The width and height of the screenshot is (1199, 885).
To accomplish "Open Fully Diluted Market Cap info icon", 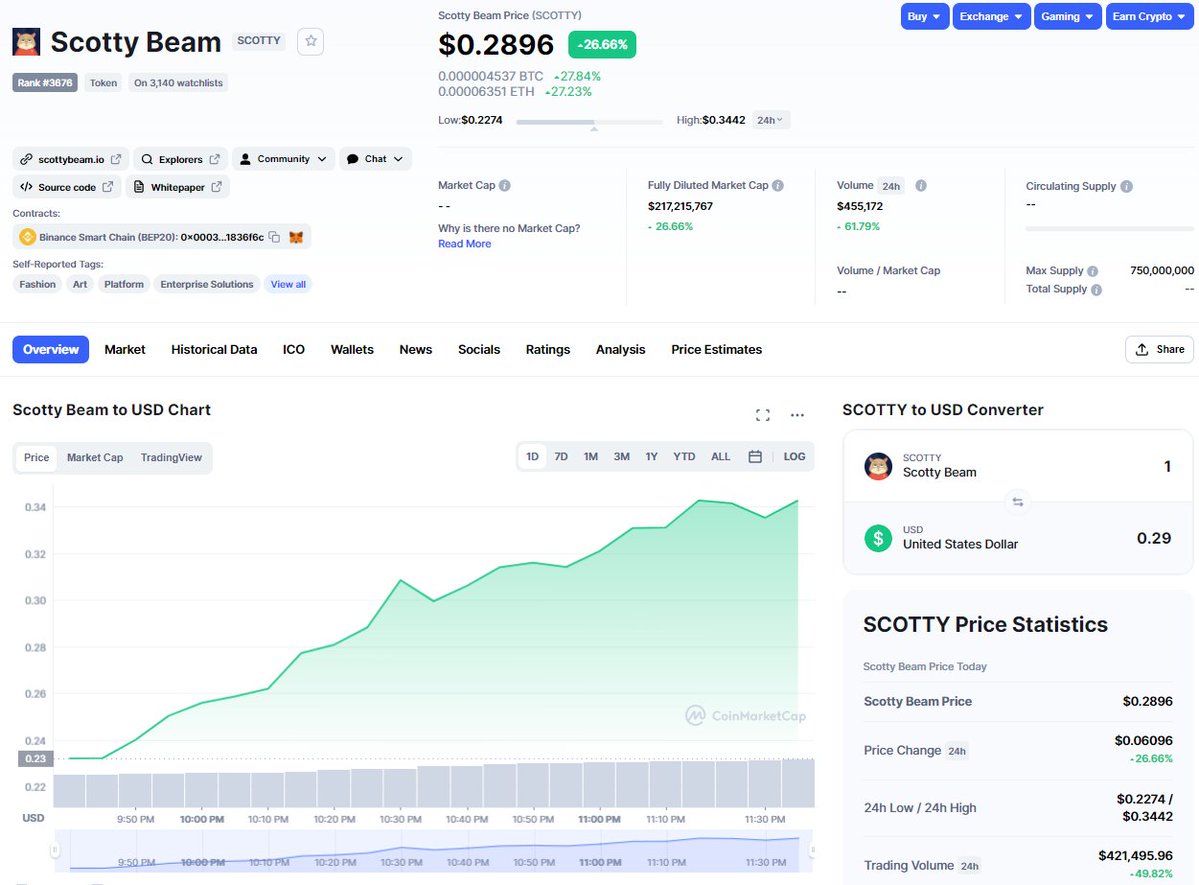I will click(778, 185).
